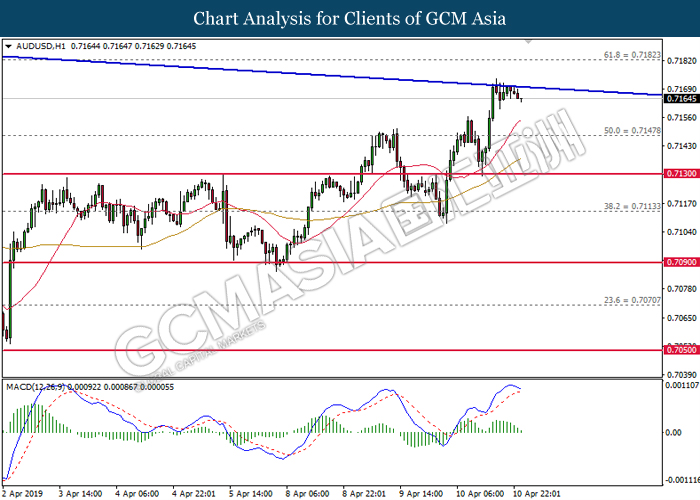Click the title Chart Analysis for Clients of GCM Asia

(x=350, y=19)
